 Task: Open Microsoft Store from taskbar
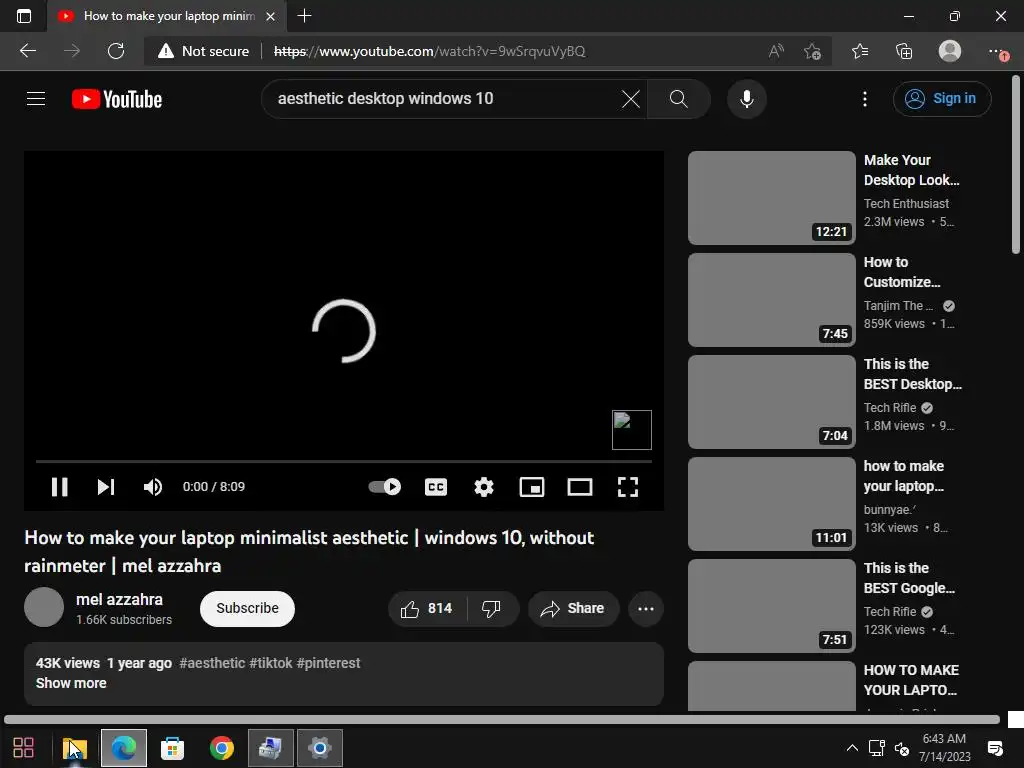coord(172,748)
